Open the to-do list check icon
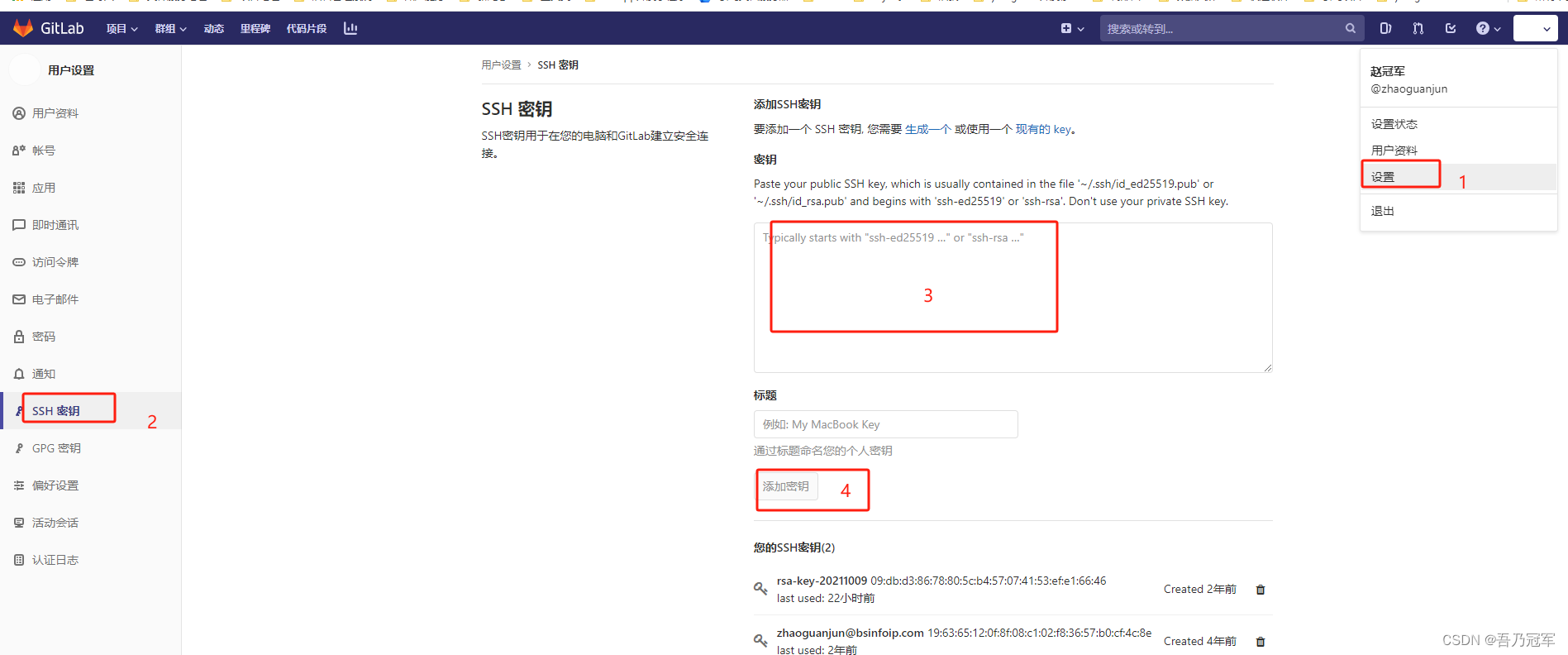 (x=1451, y=28)
